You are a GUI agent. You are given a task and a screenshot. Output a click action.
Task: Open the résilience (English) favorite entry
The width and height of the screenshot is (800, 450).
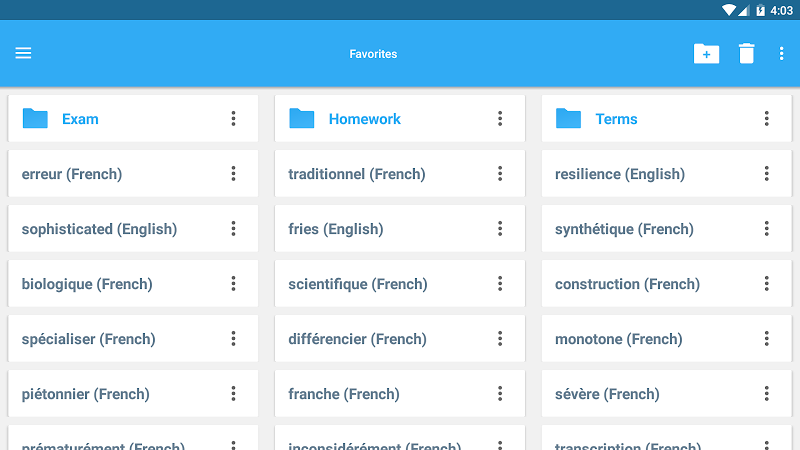click(620, 174)
